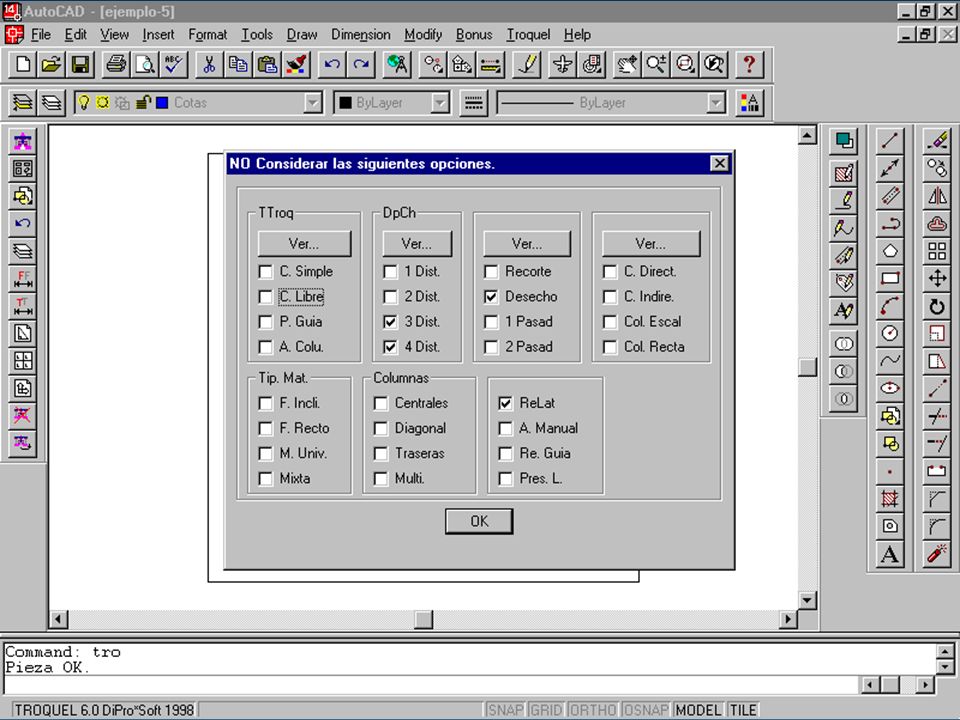Toggle TILE in the status bar
The image size is (960, 720).
coord(743,710)
